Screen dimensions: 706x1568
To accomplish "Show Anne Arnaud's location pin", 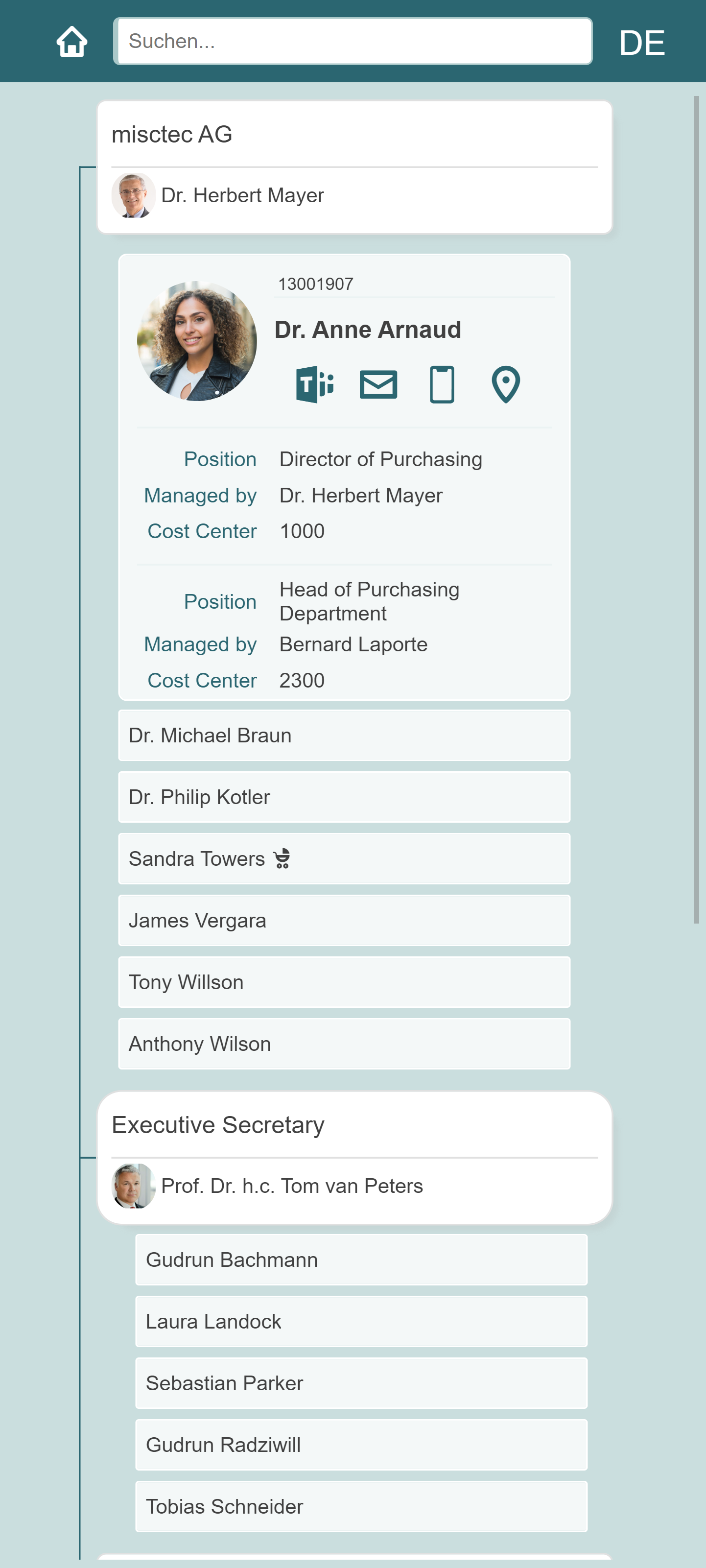I will pos(505,384).
